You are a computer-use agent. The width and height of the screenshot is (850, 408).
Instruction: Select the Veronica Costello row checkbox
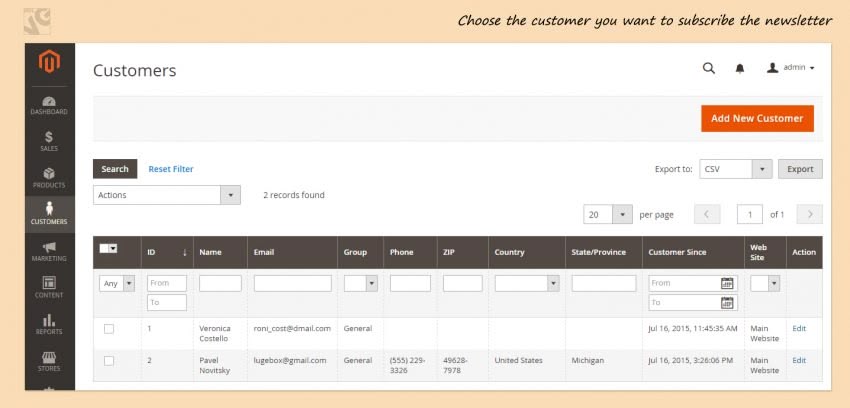[x=109, y=329]
